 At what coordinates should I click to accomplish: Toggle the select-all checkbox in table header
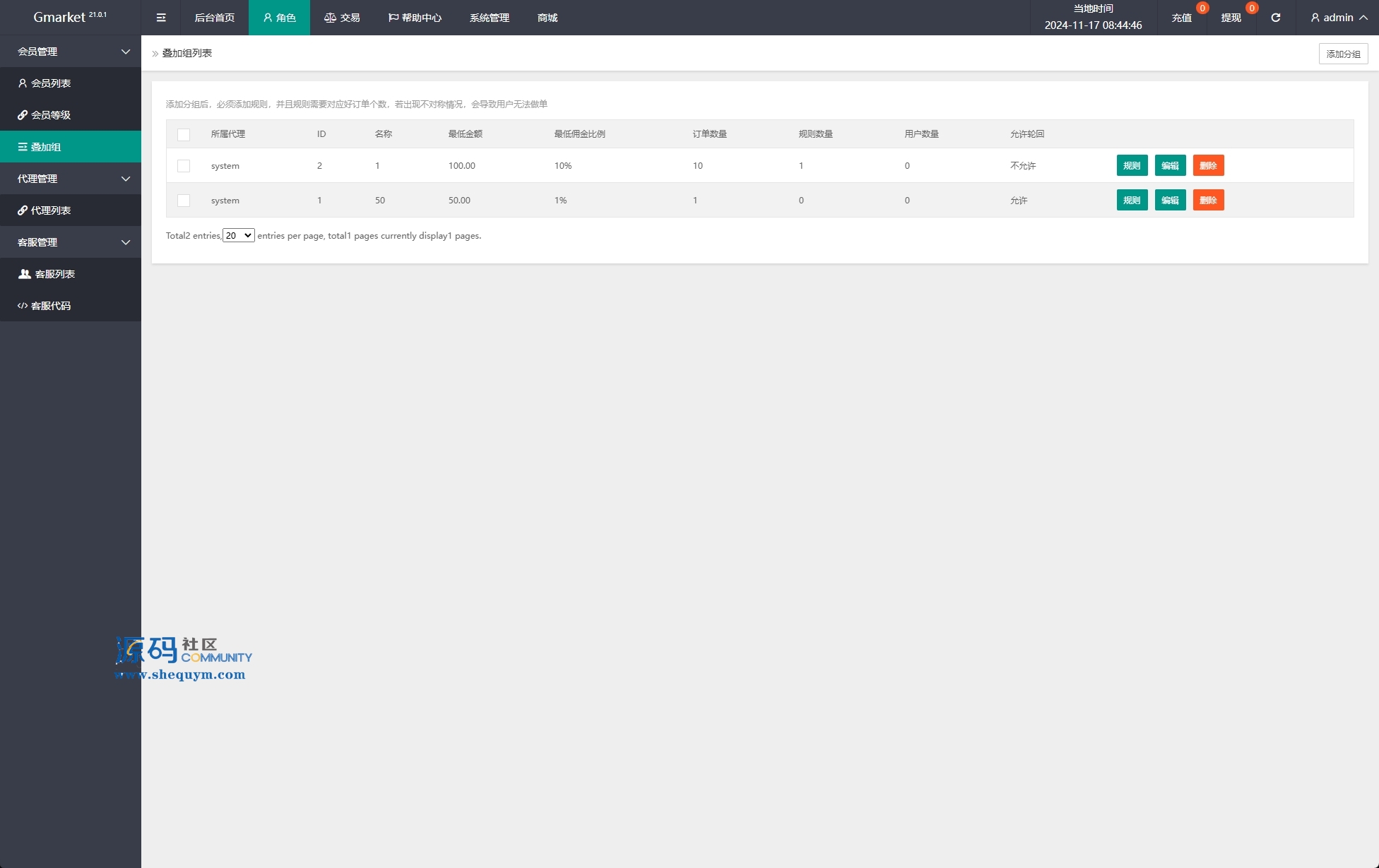[184, 134]
